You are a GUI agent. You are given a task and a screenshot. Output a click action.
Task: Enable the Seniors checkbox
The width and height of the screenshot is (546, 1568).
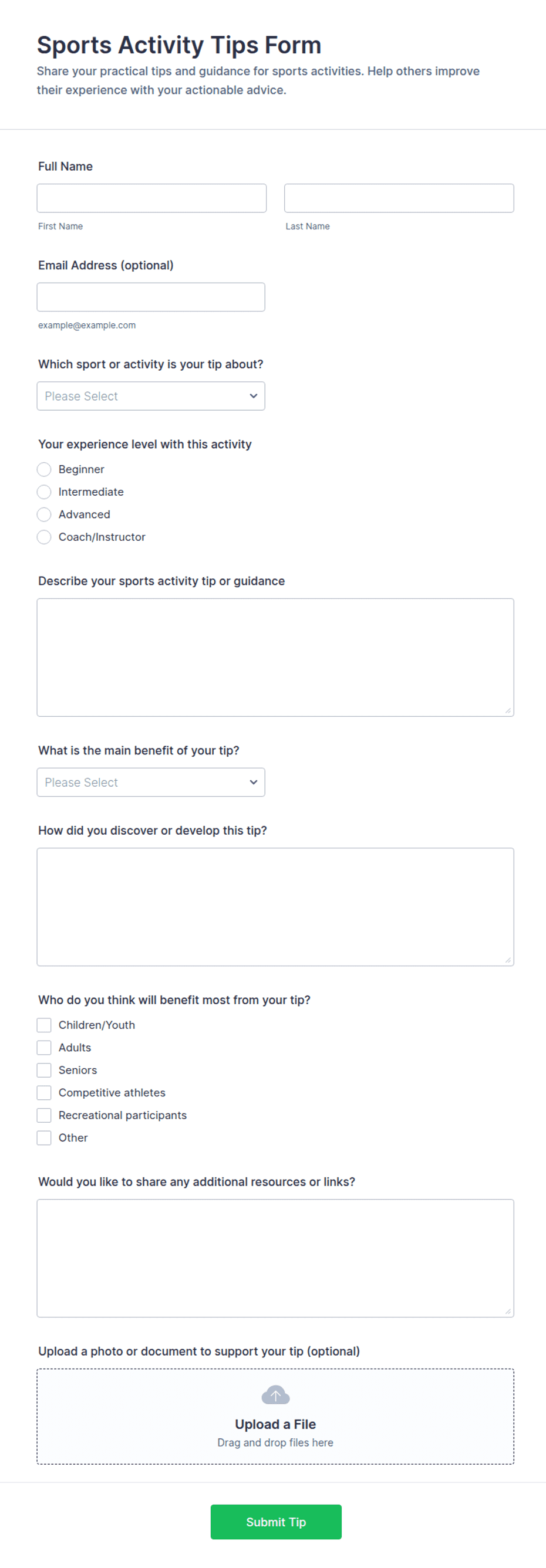(x=44, y=1070)
